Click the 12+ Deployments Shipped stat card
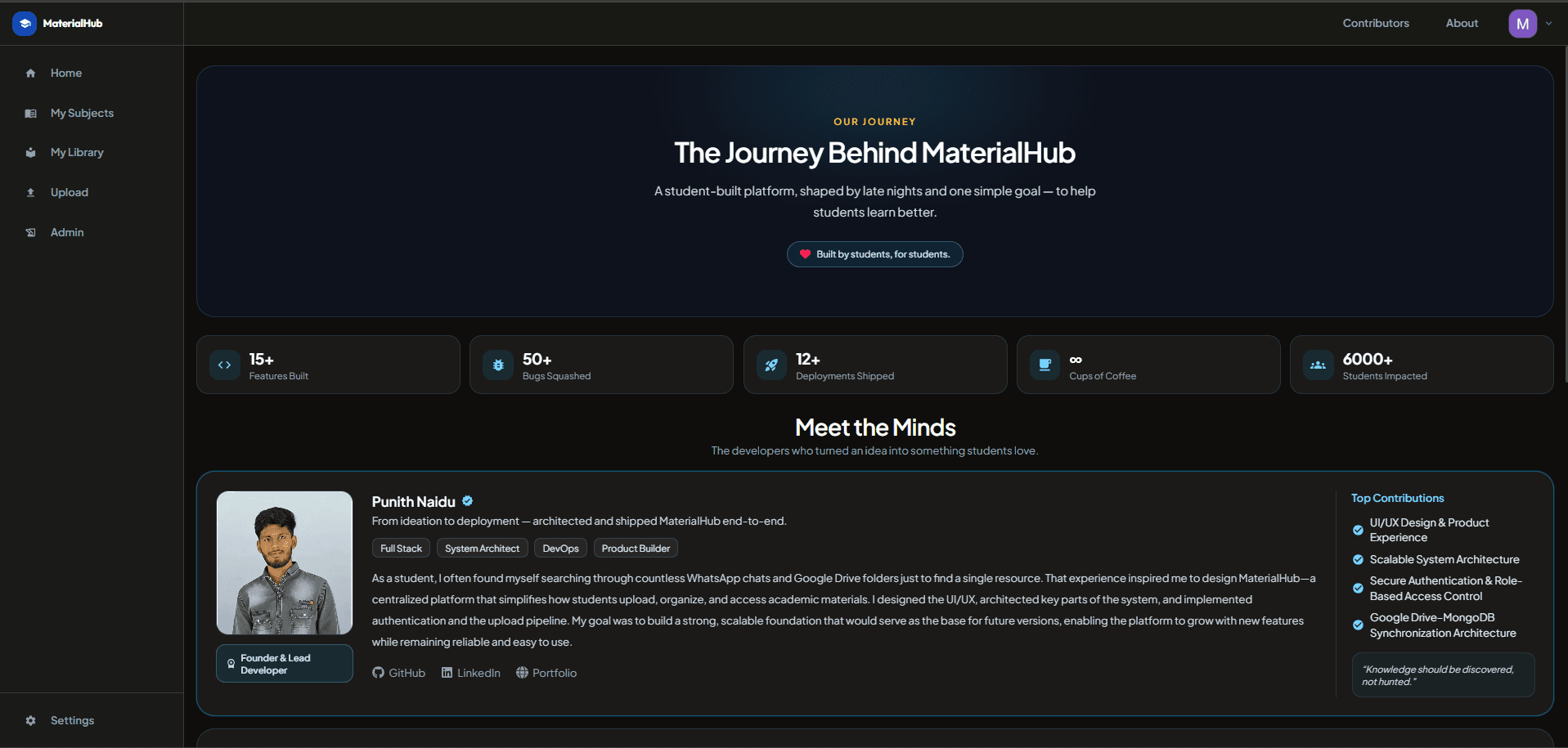1568x748 pixels. click(x=875, y=365)
